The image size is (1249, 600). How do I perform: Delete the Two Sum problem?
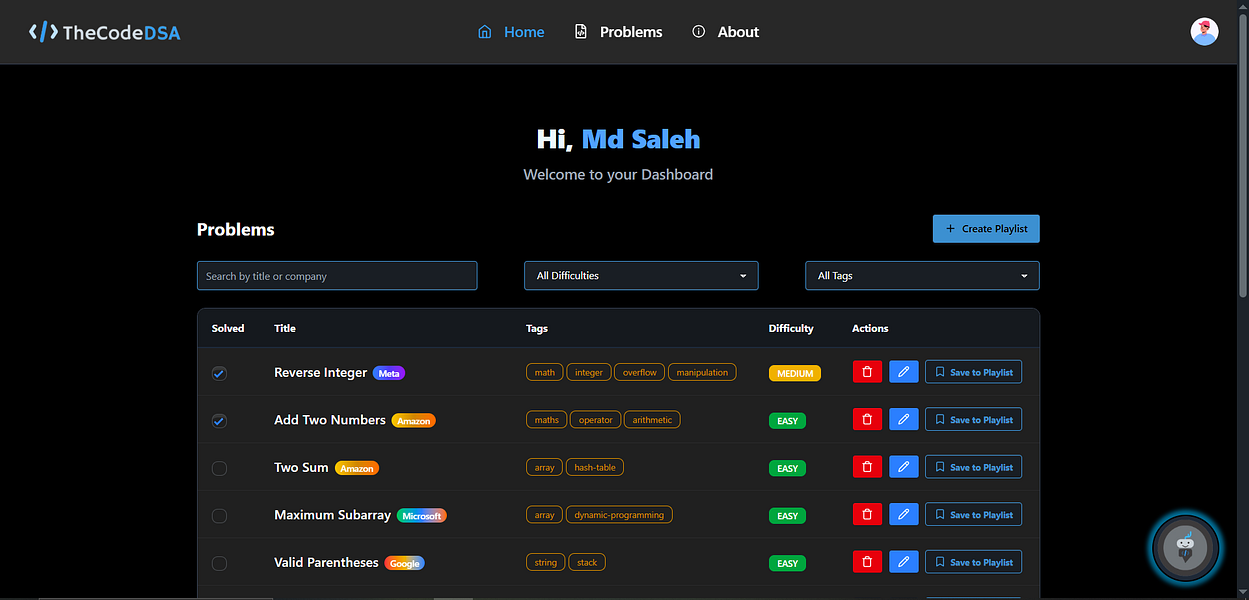pos(867,467)
